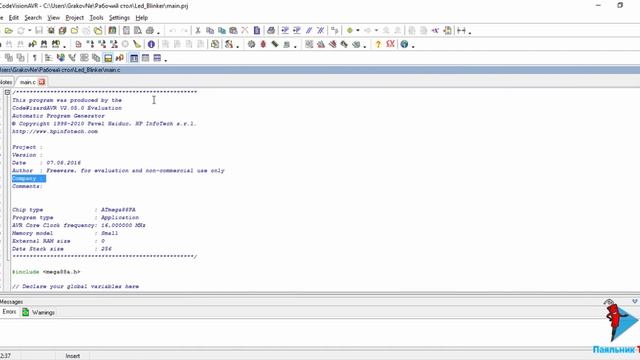The width and height of the screenshot is (640, 360).
Task: Toggle the highlighted yellow panel icon
Action: (x=108, y=58)
